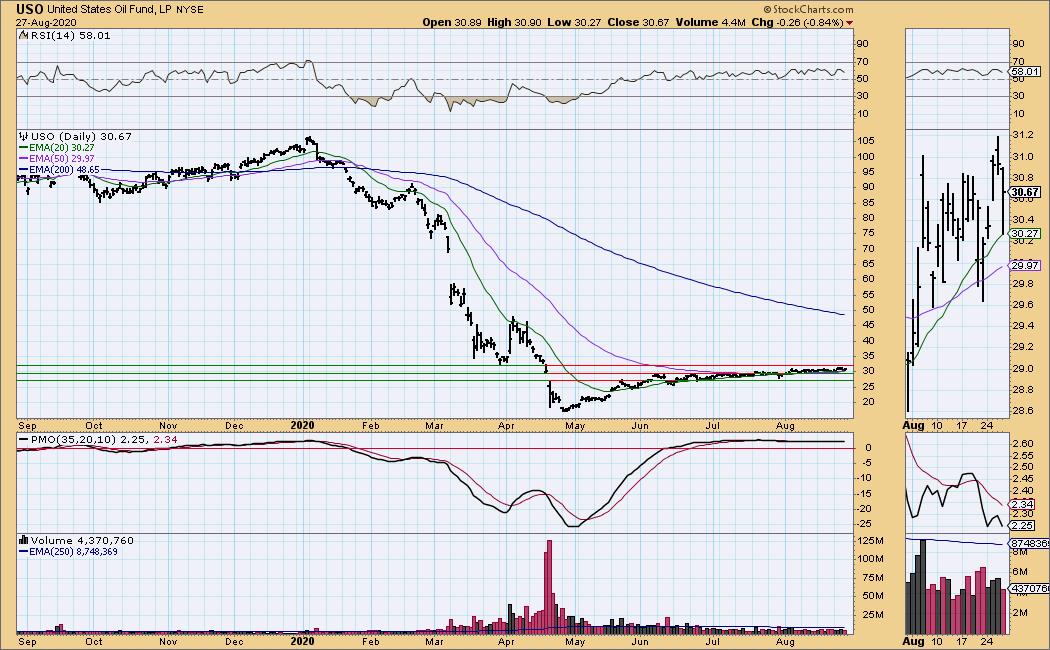Image resolution: width=1050 pixels, height=650 pixels.
Task: Click the 2.34 PMO signal tag on mini chart
Action: [x=1022, y=505]
